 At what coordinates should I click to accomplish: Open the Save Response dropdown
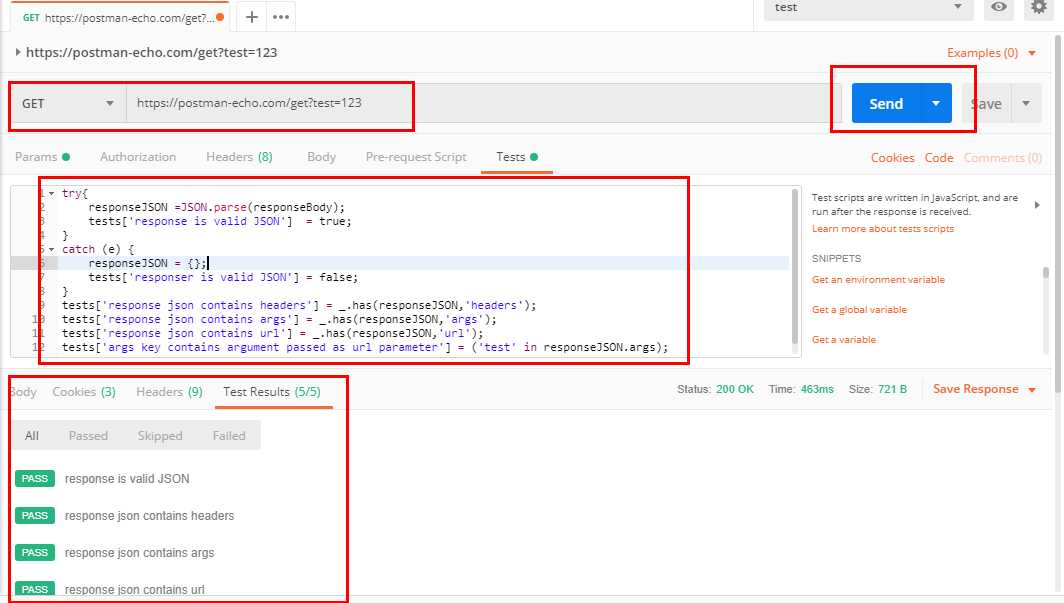click(x=984, y=389)
